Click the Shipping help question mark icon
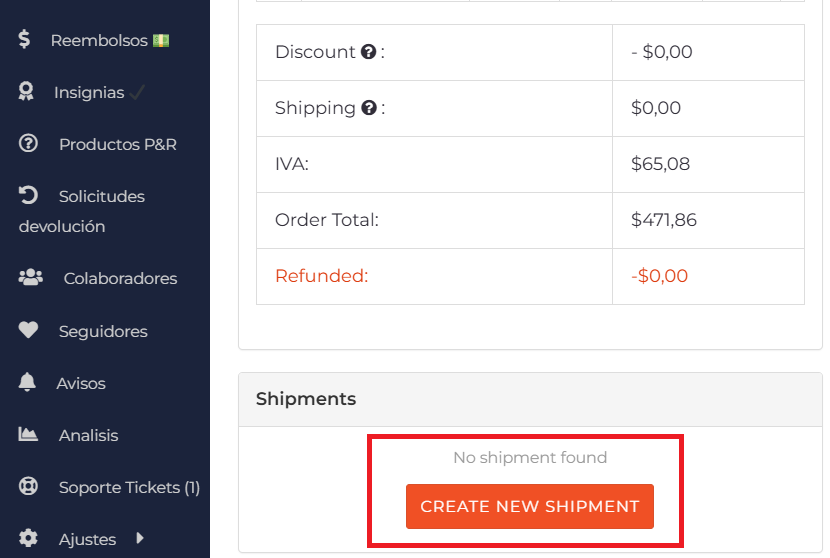This screenshot has width=830, height=558. pos(369,108)
